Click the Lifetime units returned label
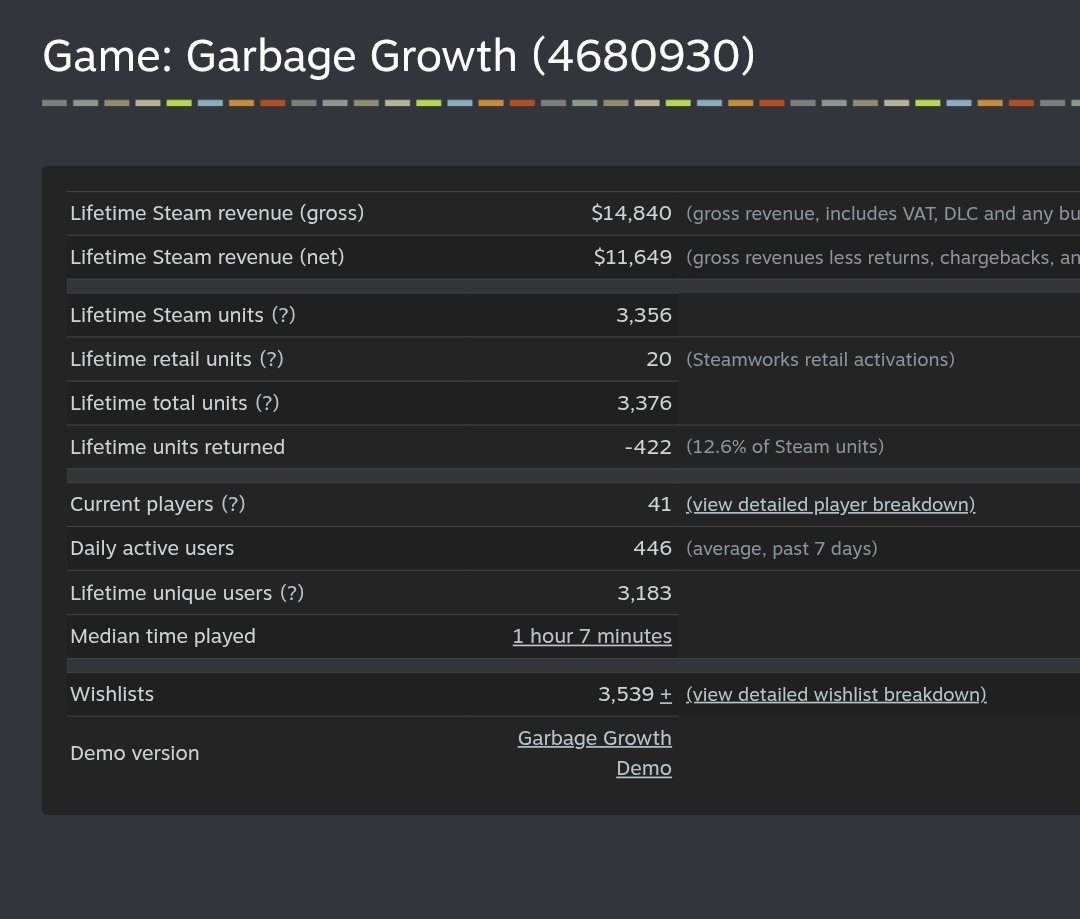 pyautogui.click(x=178, y=447)
